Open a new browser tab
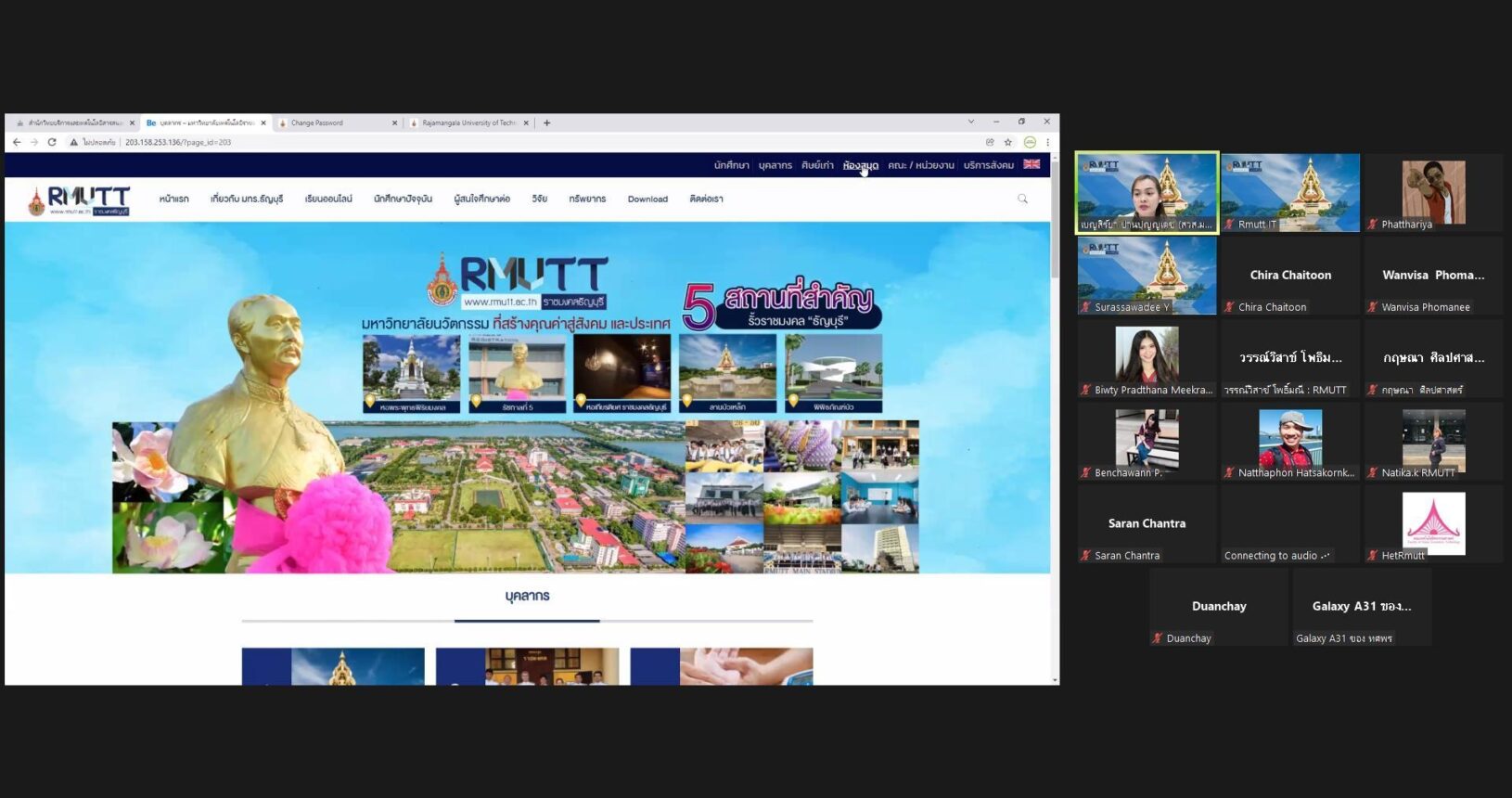 click(x=546, y=122)
